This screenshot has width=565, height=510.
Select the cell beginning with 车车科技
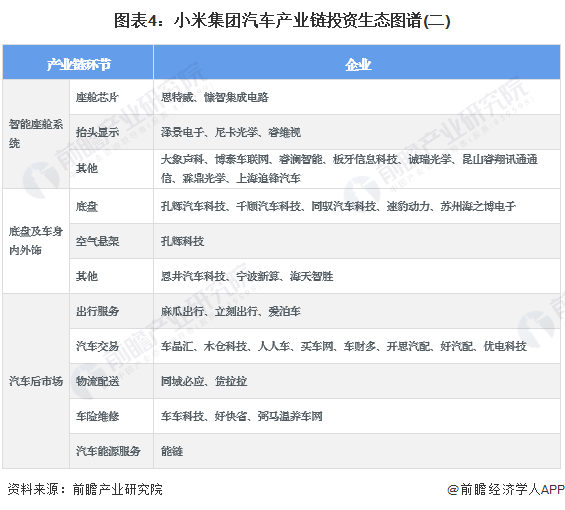(357, 416)
